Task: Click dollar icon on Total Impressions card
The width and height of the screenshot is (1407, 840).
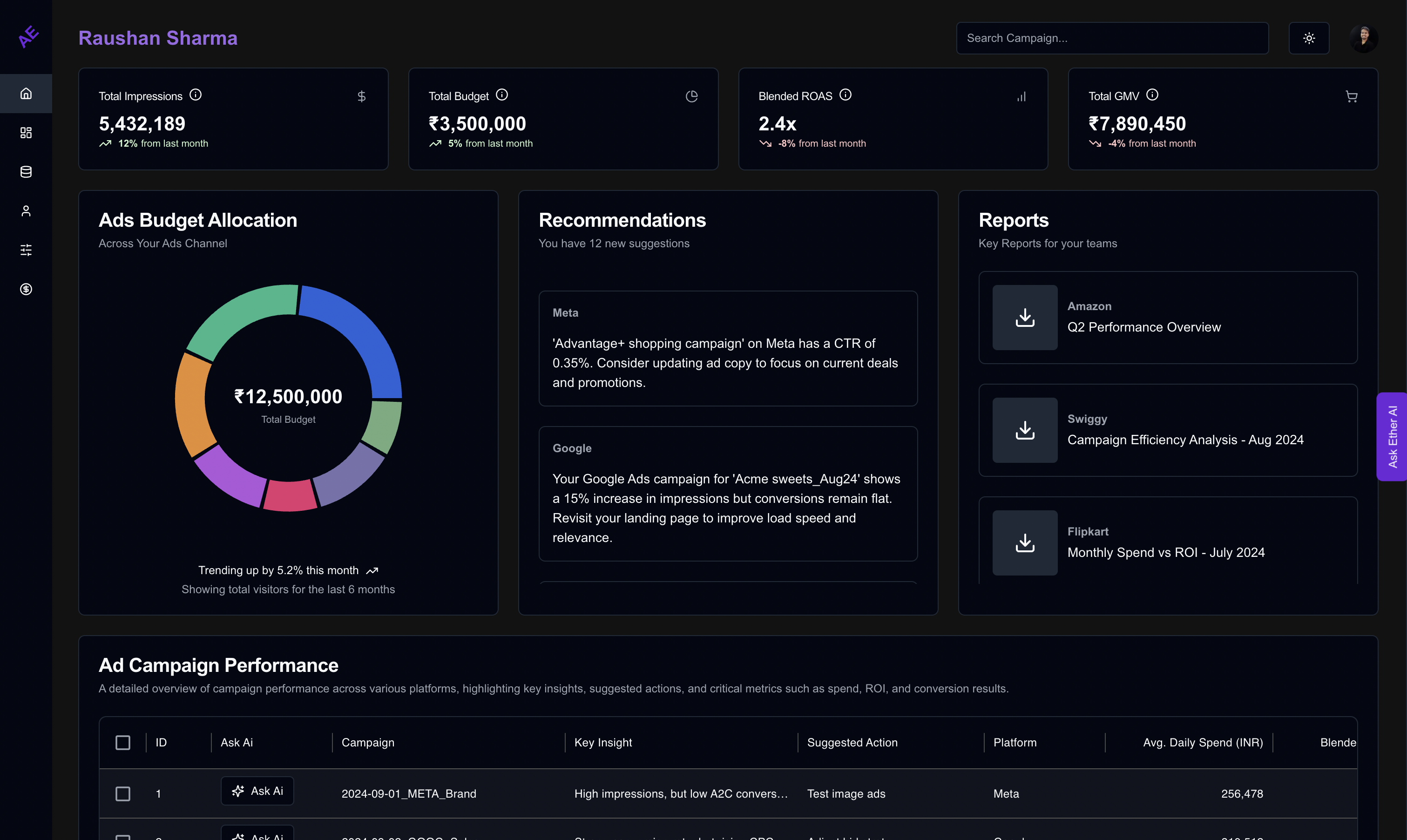Action: coord(362,96)
